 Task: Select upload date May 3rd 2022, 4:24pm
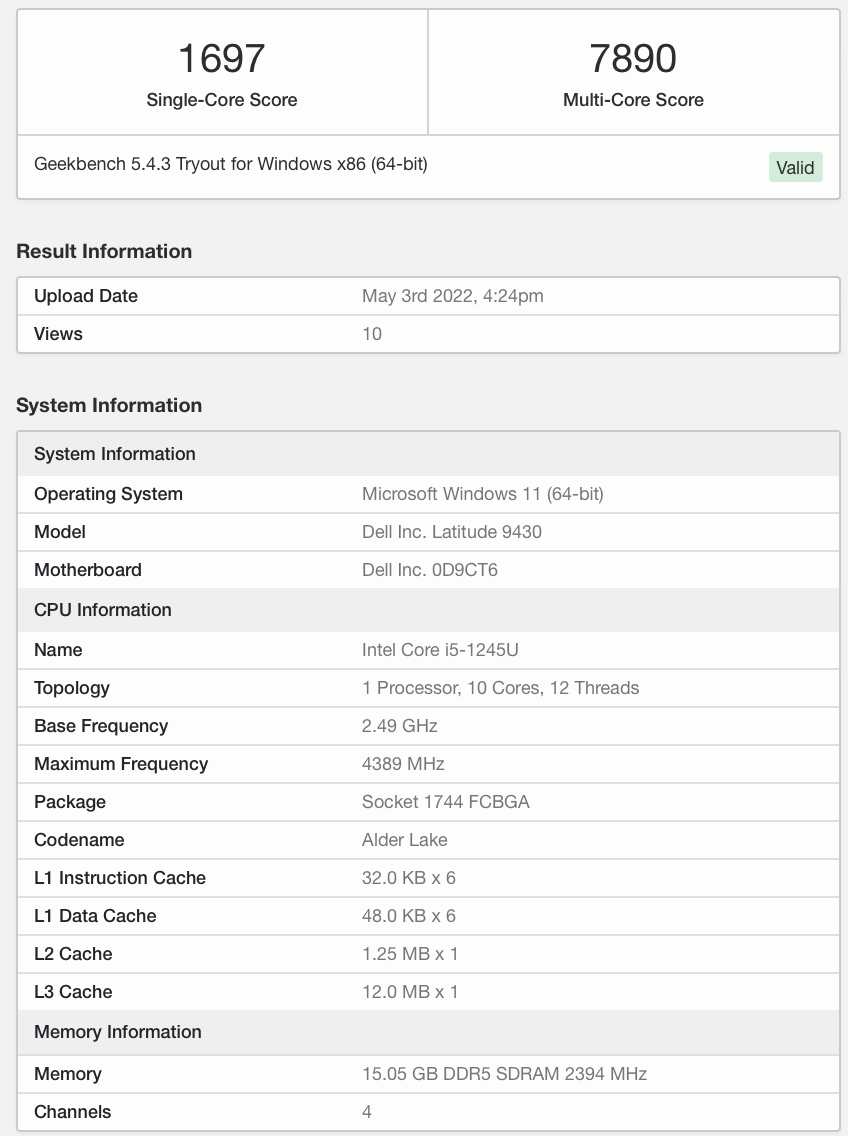(x=452, y=296)
